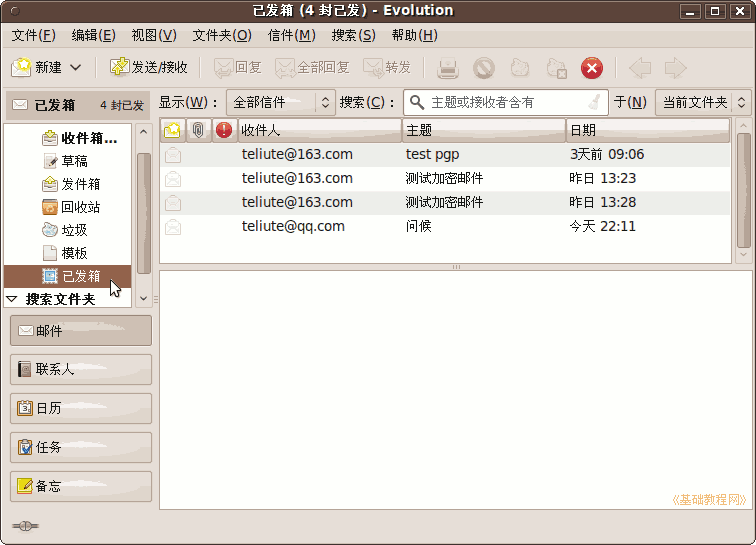Open the 新建 dropdown arrow

(x=75, y=68)
